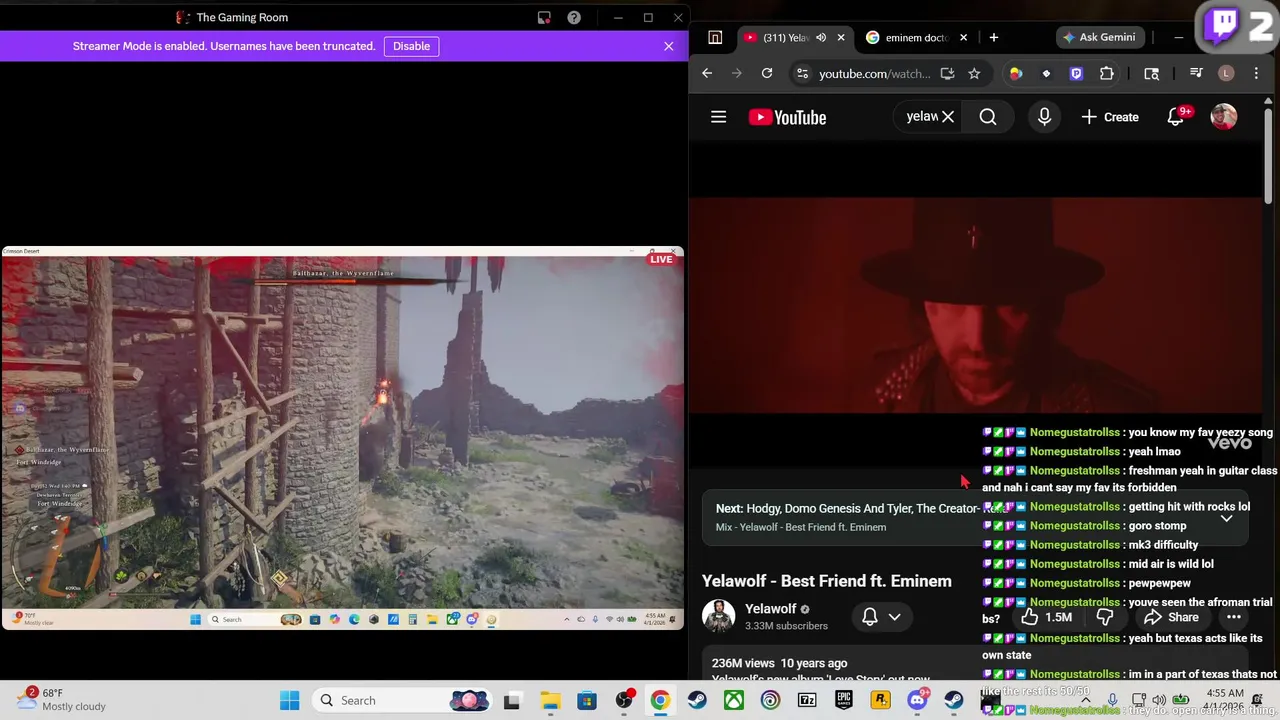This screenshot has height=720, width=1280.
Task: Click the 236M views 10 years ago text
Action: click(779, 663)
